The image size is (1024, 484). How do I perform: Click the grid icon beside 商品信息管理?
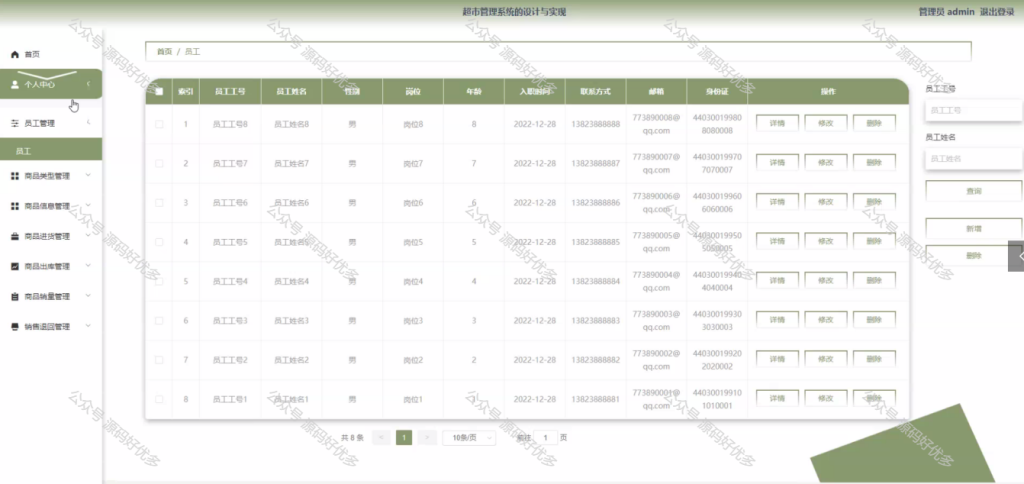coord(15,206)
